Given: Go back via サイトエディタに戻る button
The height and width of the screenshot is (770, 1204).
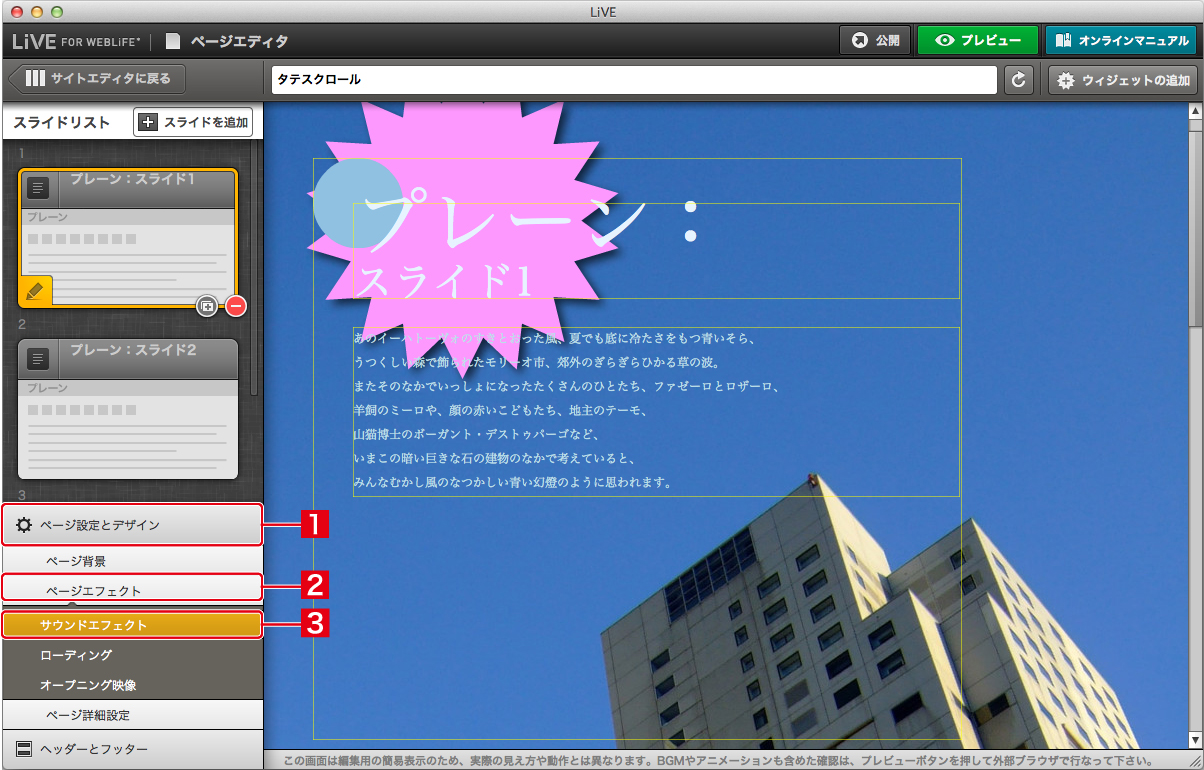Looking at the screenshot, I should pos(96,79).
